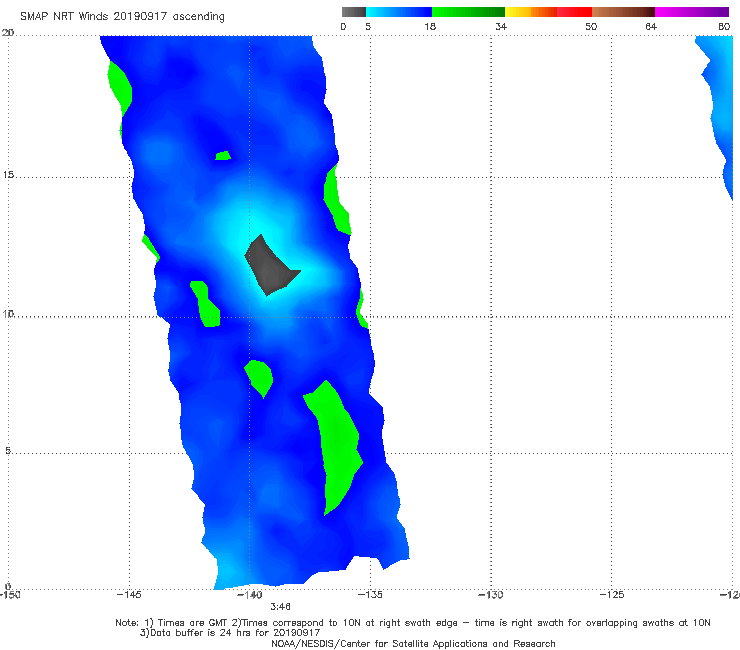Click the longitude axis label "-140"

(x=249, y=595)
